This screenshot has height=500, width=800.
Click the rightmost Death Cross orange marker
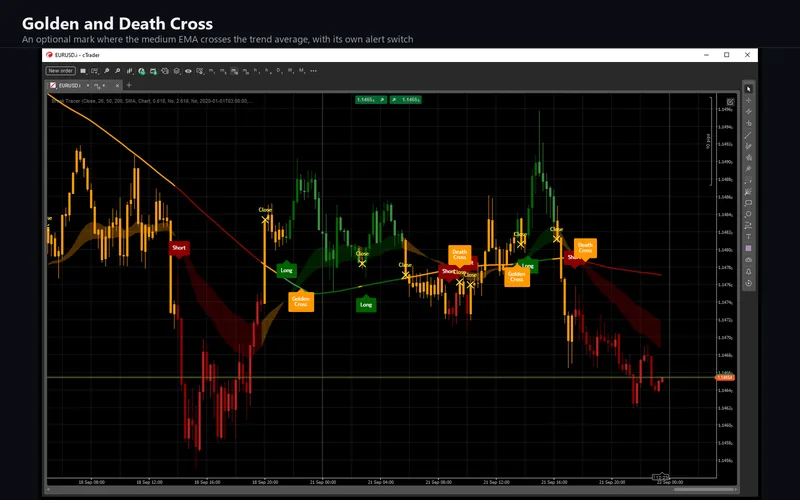(x=585, y=248)
